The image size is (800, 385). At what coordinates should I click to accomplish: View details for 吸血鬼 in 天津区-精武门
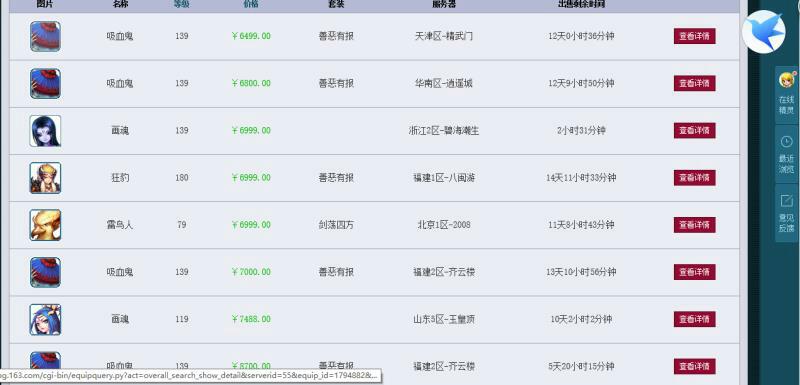pyautogui.click(x=694, y=36)
